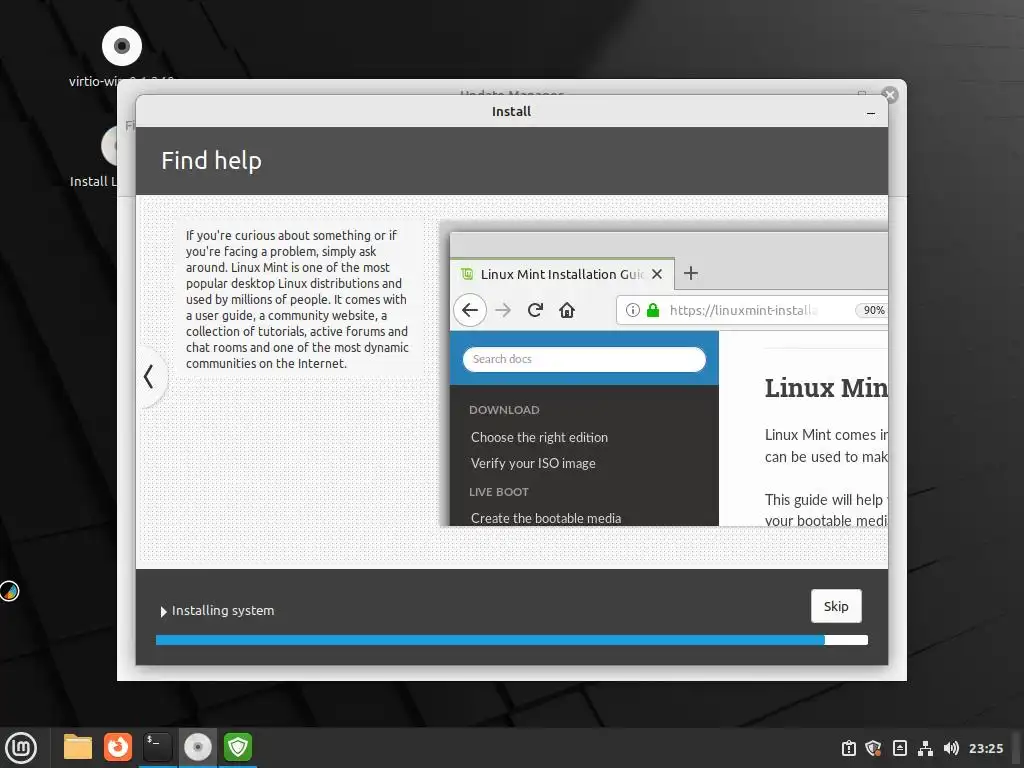
Task: Close the Update Manager window behind
Action: [x=889, y=95]
